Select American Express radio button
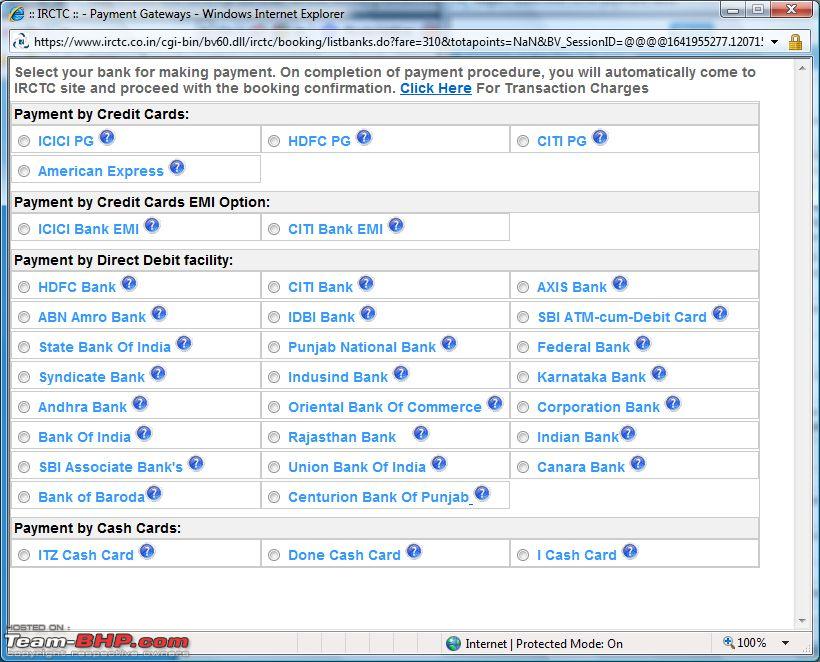Screen dimensions: 820x662 (x=24, y=171)
